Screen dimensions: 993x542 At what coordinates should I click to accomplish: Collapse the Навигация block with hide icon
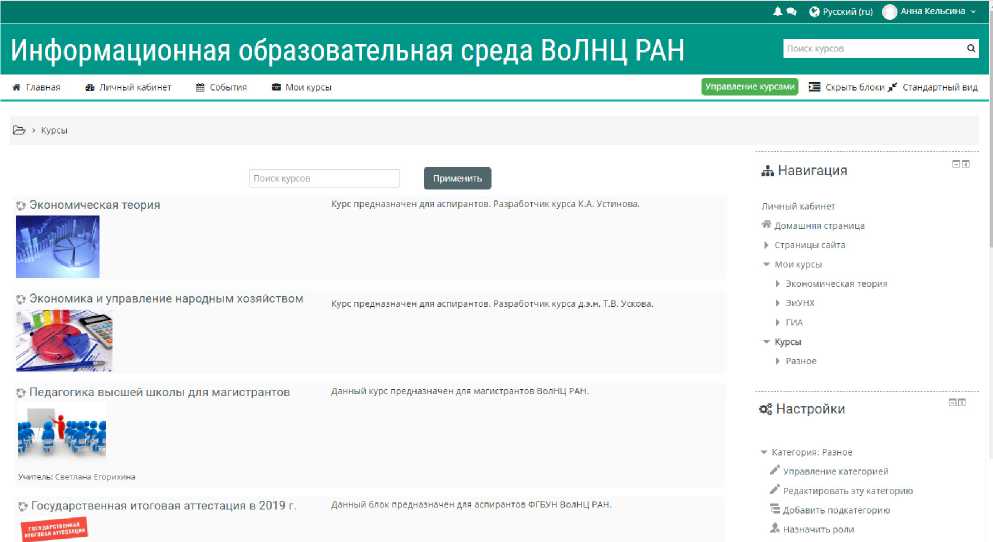(x=956, y=164)
